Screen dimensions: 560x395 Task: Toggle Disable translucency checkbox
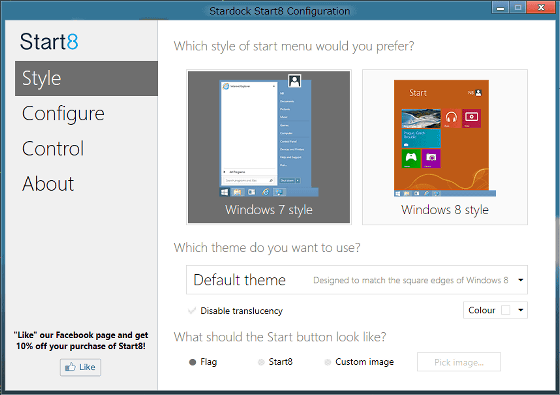[x=192, y=311]
